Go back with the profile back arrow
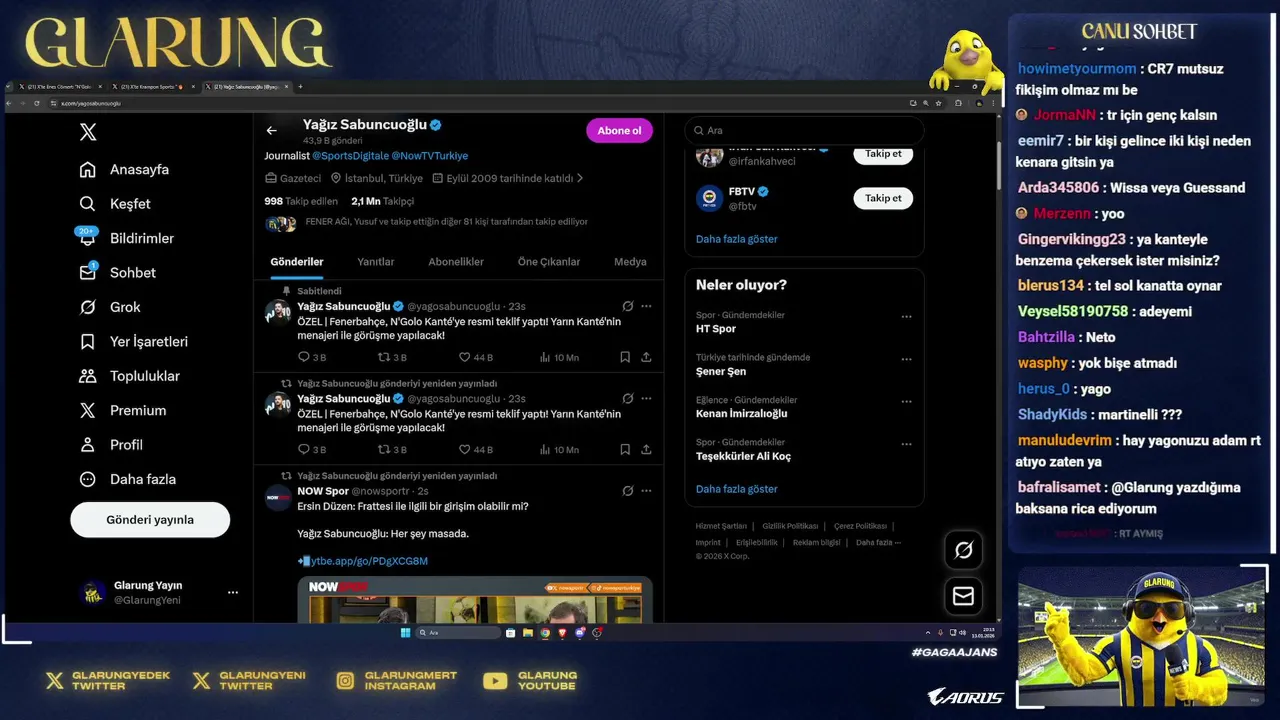The height and width of the screenshot is (720, 1280). (271, 131)
